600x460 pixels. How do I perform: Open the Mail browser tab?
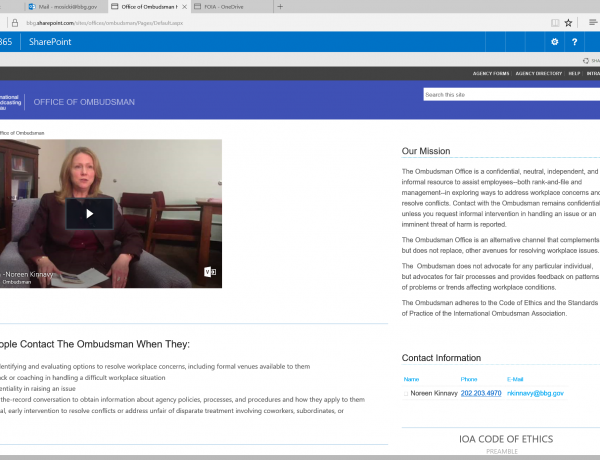pyautogui.click(x=65, y=7)
